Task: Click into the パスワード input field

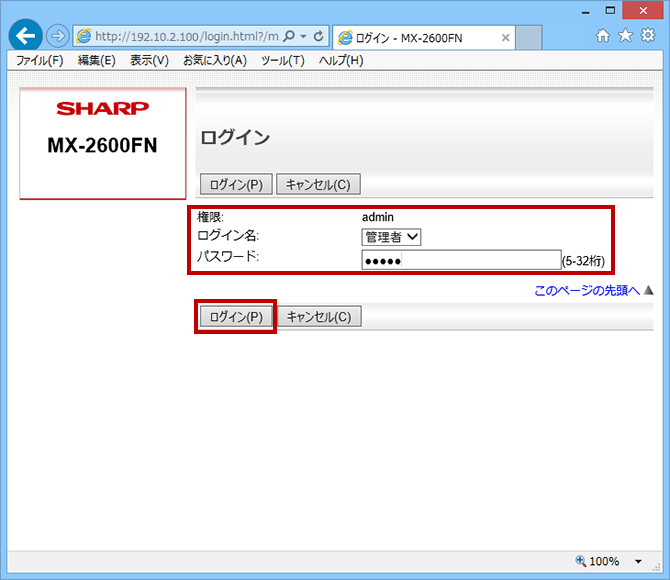Action: 461,260
